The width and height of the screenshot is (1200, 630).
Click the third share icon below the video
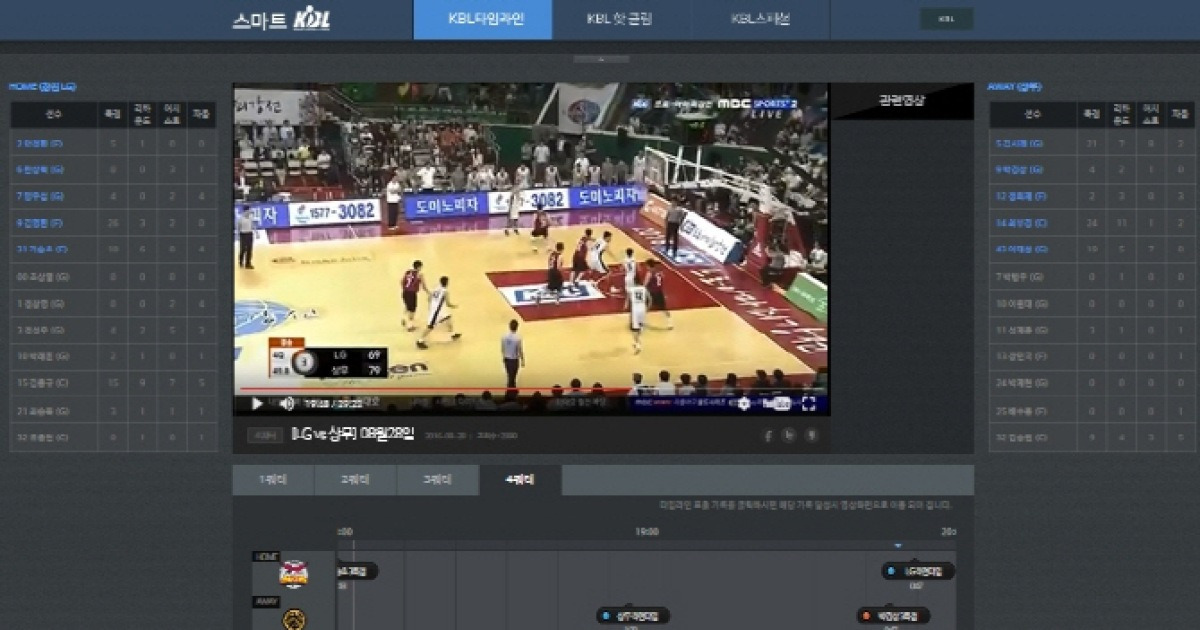pyautogui.click(x=812, y=435)
